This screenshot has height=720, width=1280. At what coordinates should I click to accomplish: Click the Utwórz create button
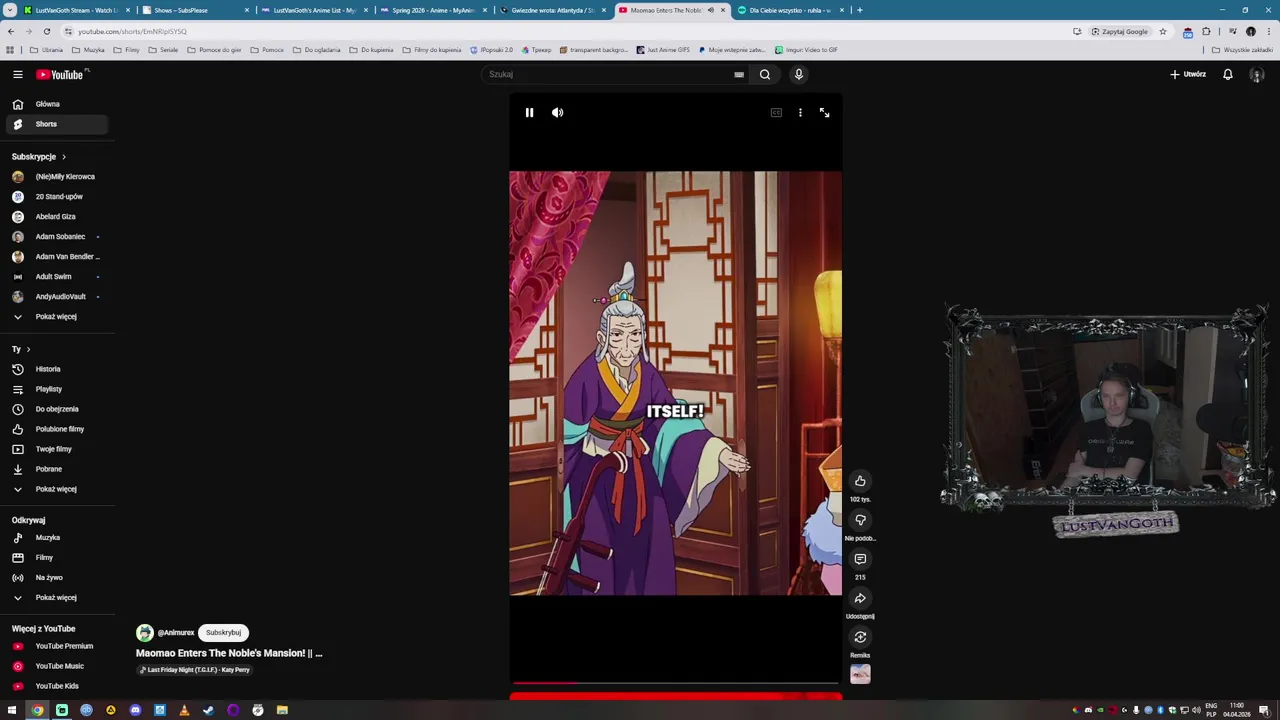pyautogui.click(x=1188, y=74)
